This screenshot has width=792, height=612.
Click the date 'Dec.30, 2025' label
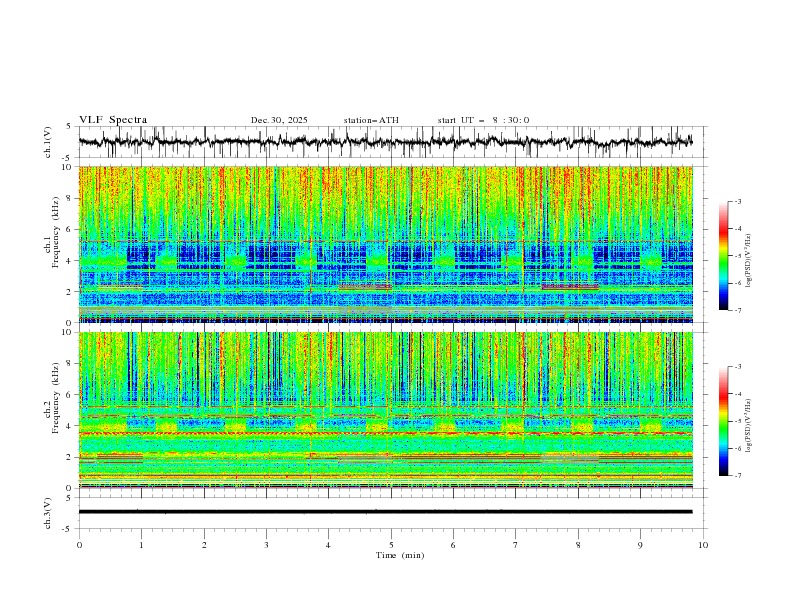pos(279,120)
